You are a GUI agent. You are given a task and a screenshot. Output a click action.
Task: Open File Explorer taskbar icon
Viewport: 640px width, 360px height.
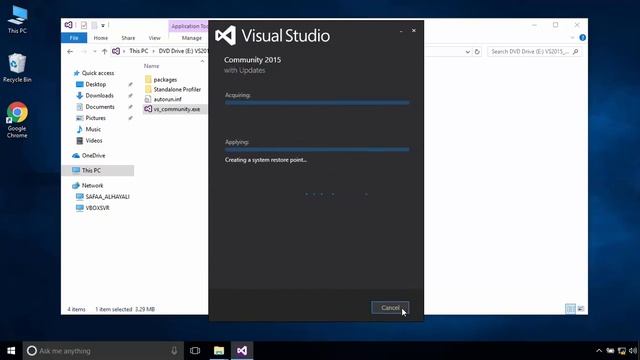[x=219, y=351]
